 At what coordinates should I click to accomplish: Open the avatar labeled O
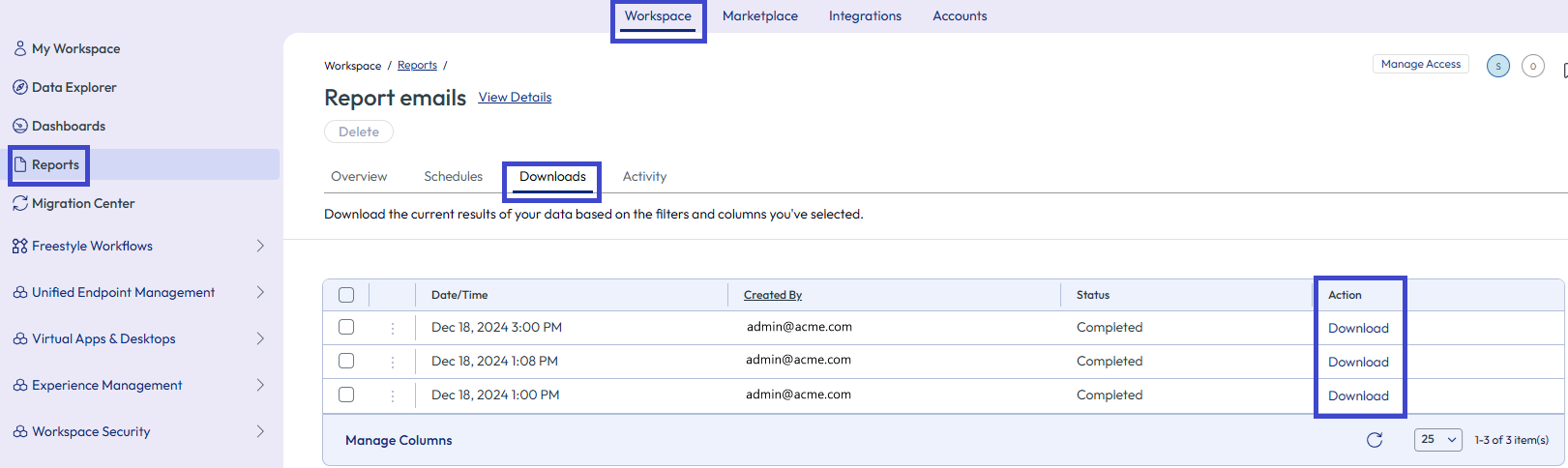(1533, 66)
